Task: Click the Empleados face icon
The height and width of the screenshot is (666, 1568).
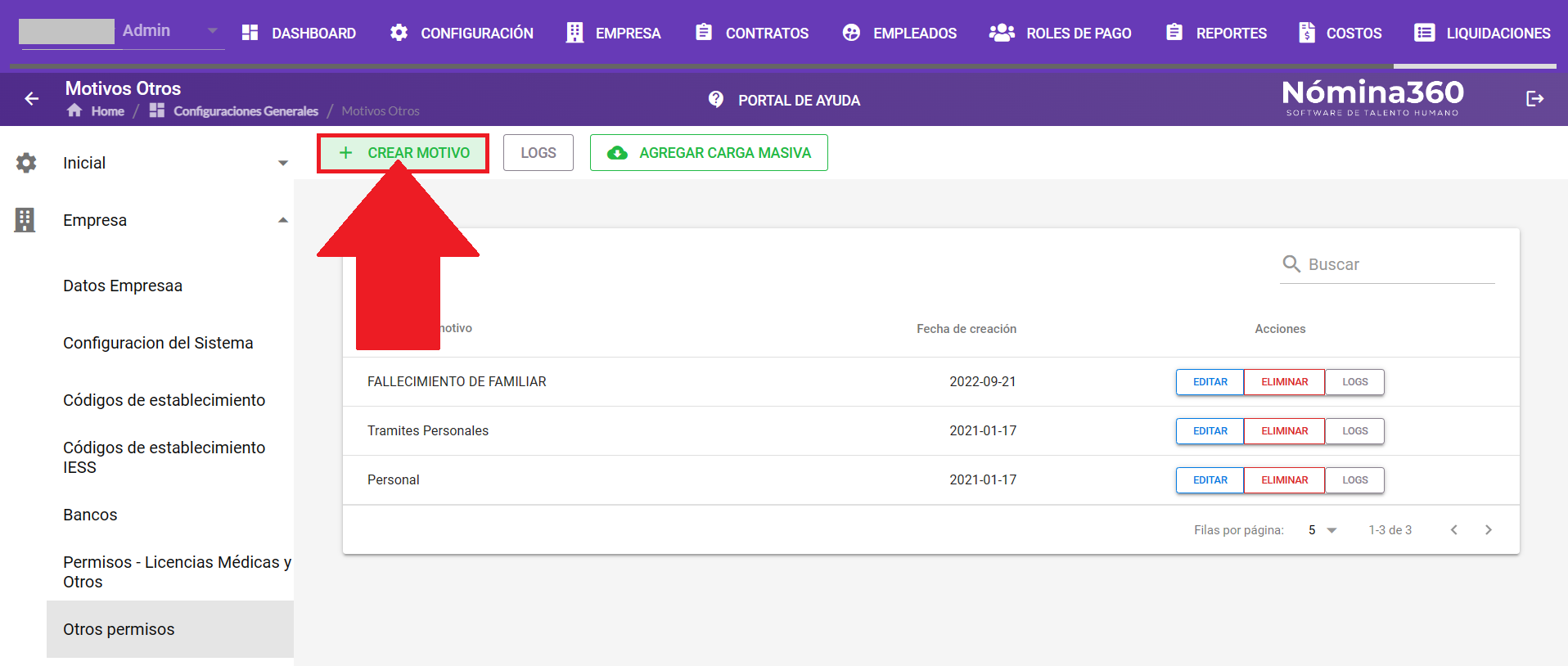Action: pyautogui.click(x=851, y=33)
